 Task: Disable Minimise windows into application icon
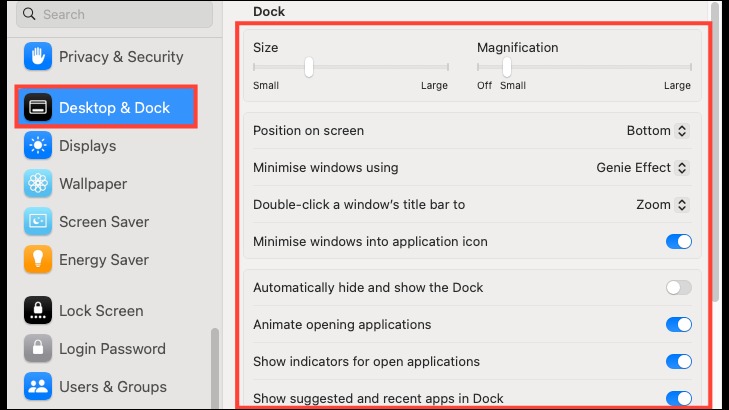click(x=678, y=242)
